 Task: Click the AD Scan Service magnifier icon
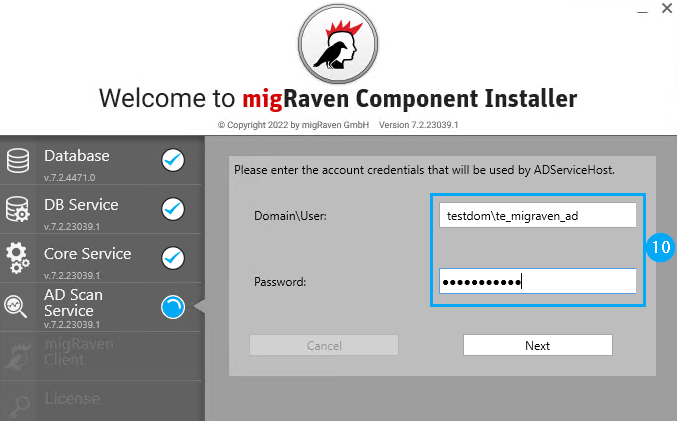tap(16, 307)
